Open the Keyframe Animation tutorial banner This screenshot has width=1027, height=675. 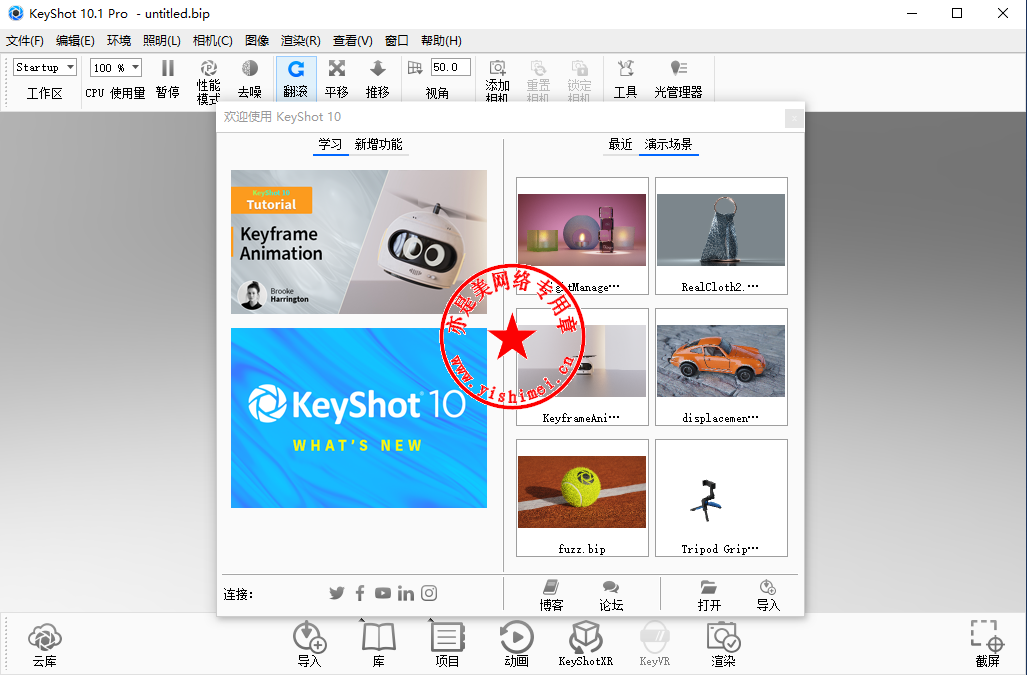[x=359, y=242]
